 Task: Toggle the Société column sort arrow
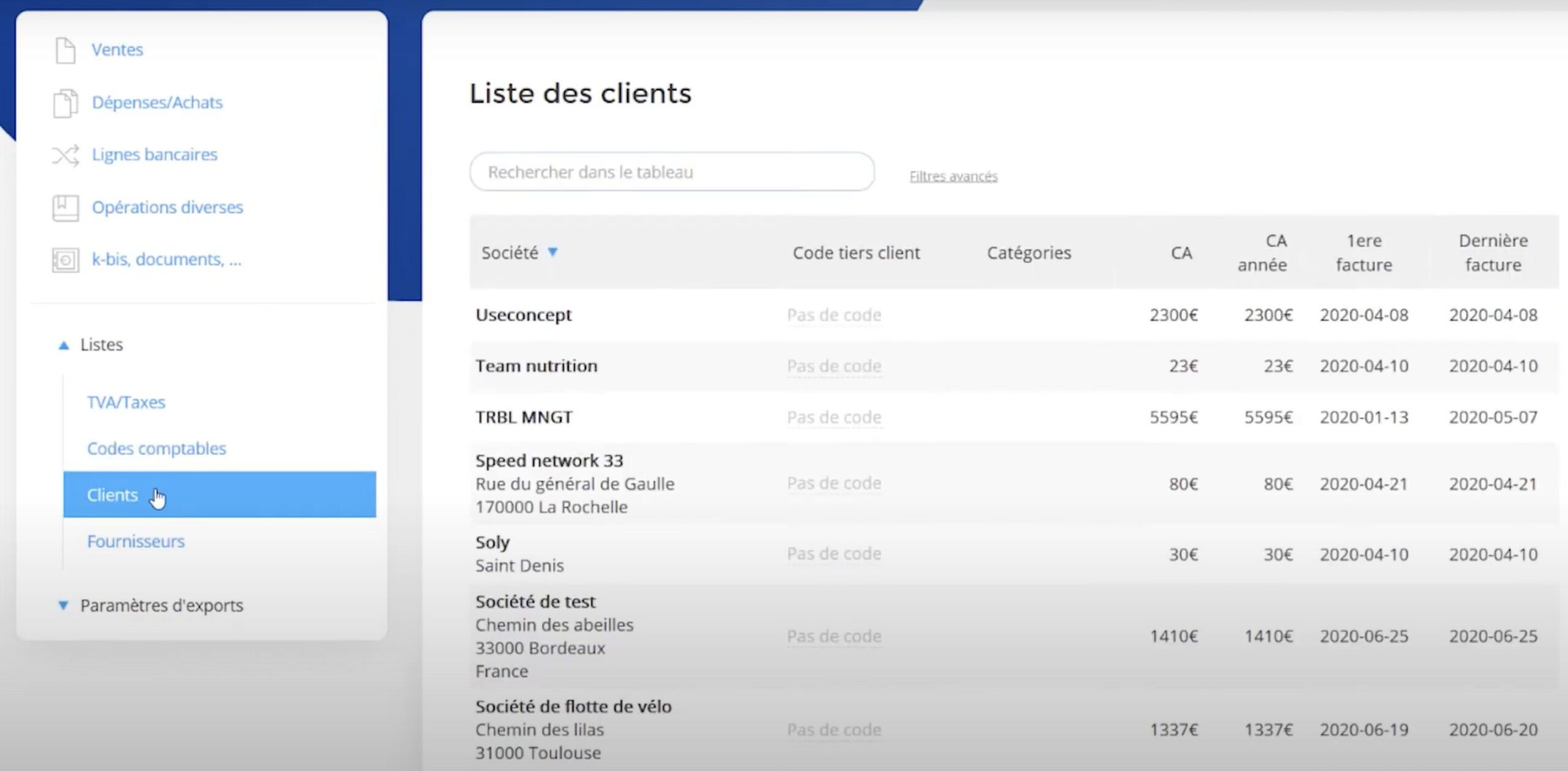click(x=552, y=252)
